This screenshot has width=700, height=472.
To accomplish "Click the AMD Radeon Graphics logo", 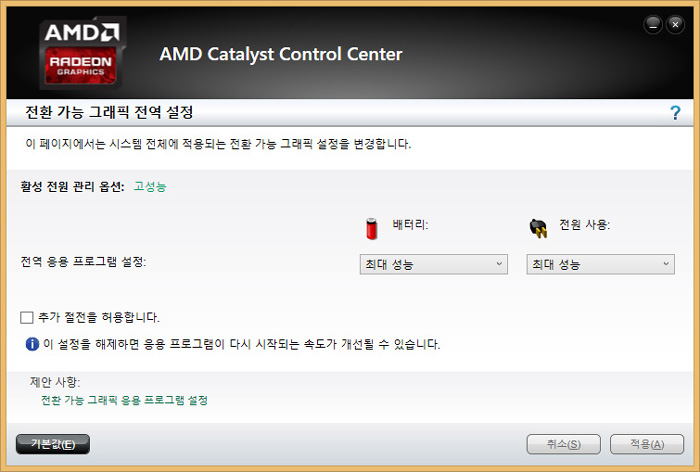I will click(x=84, y=53).
